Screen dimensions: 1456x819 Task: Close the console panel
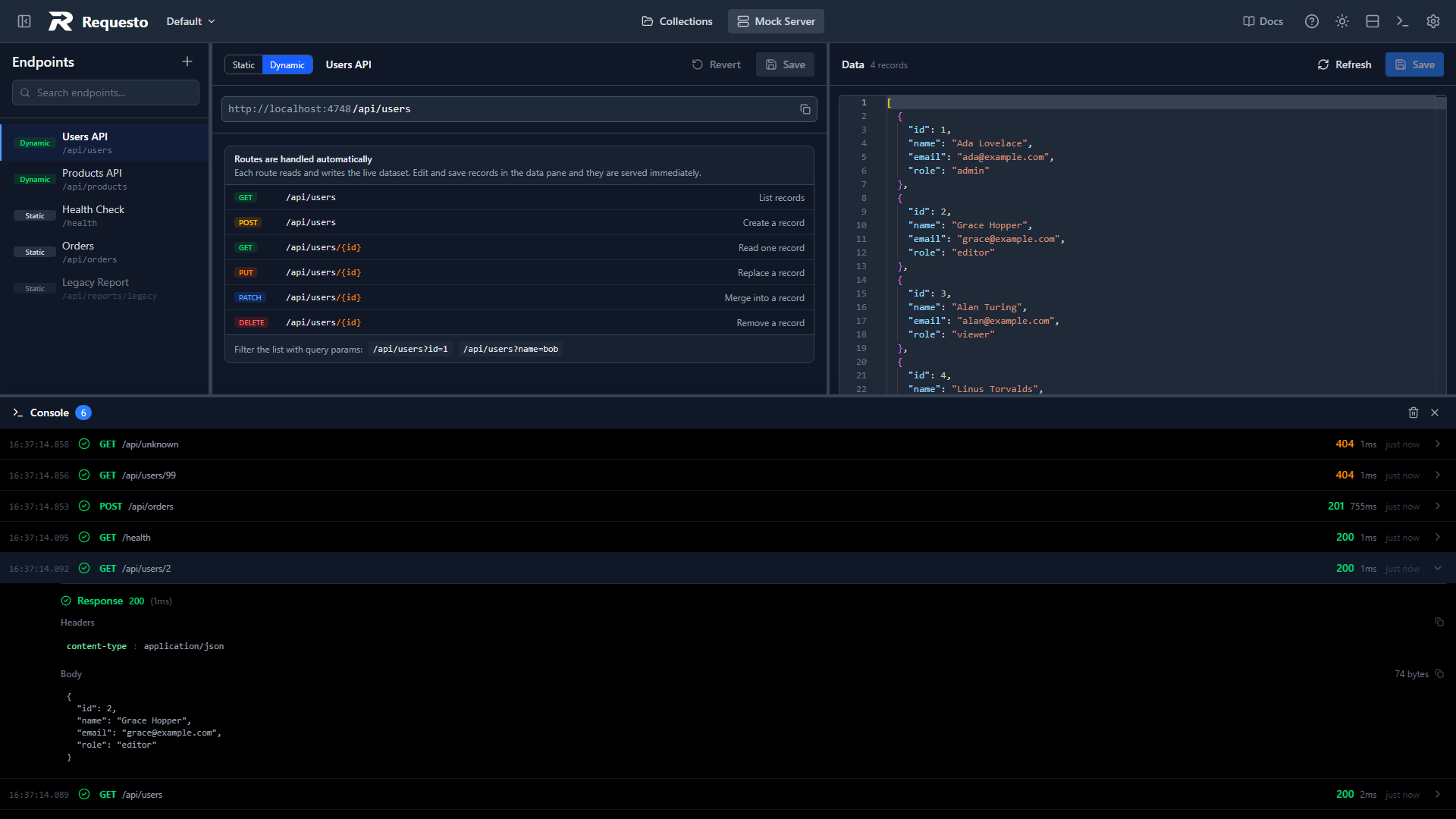click(1435, 413)
